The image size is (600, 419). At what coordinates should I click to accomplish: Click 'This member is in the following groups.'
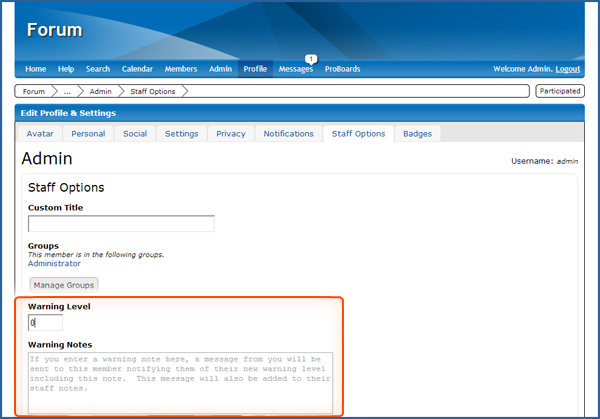pos(96,255)
